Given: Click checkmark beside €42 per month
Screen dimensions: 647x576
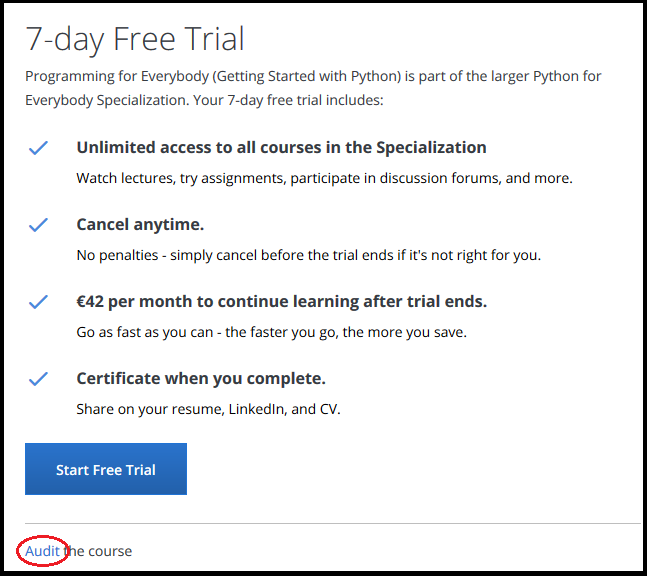Looking at the screenshot, I should [38, 302].
